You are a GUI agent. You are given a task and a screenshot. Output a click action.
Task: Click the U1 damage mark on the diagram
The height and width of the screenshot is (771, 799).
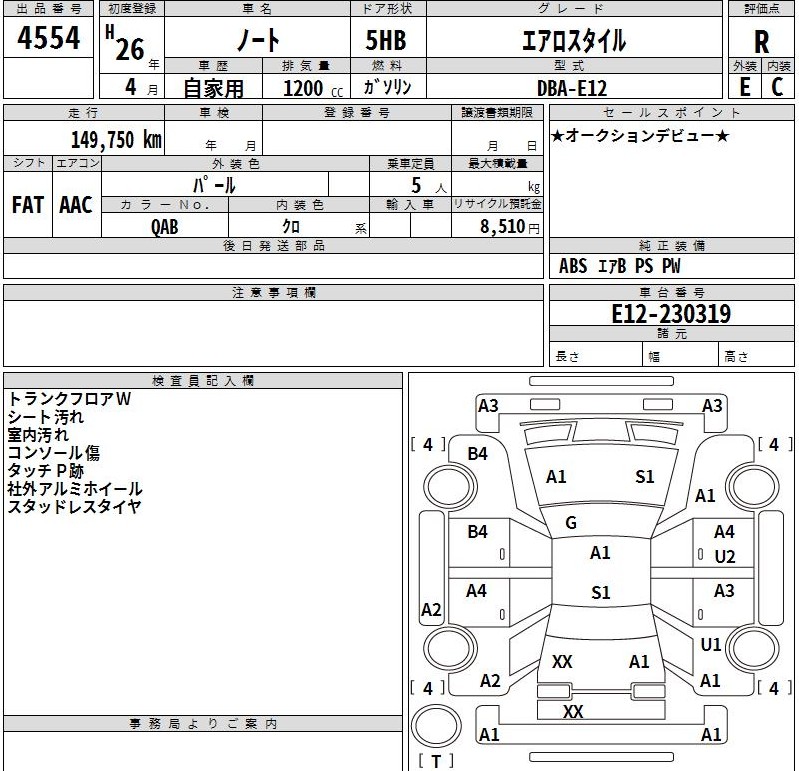[710, 645]
